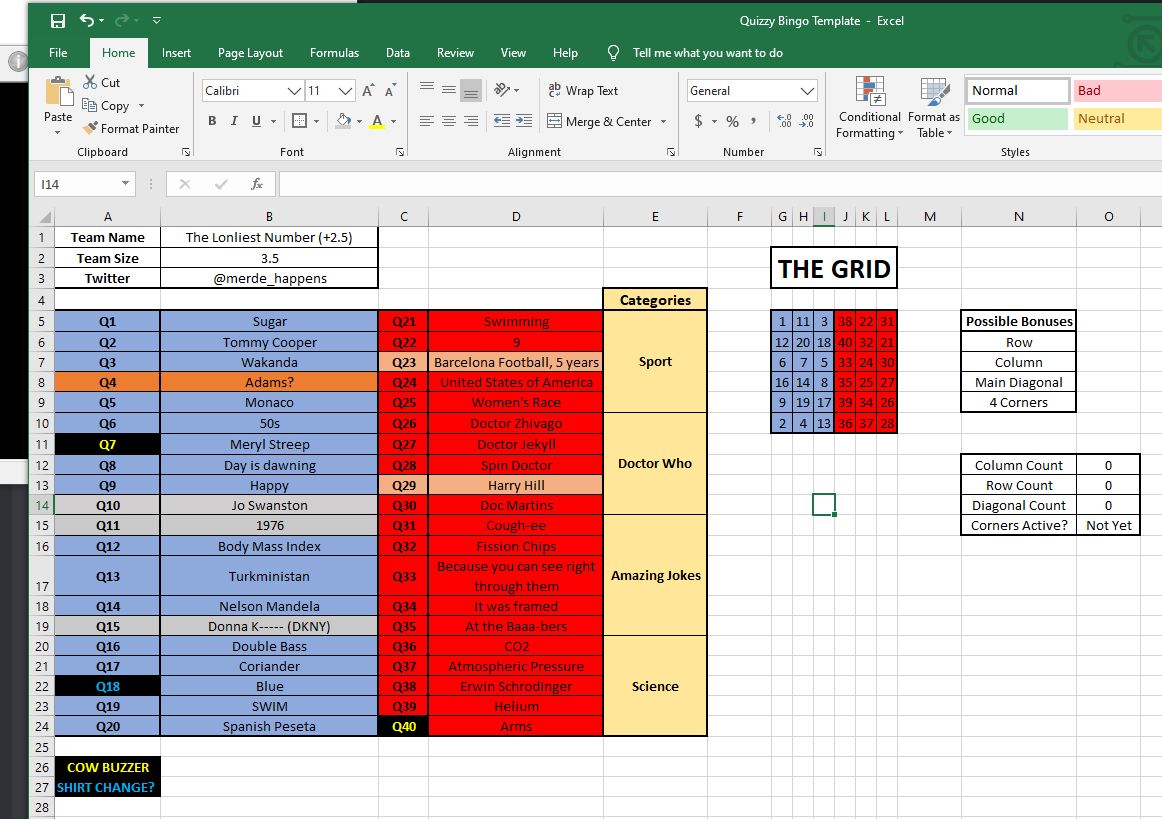This screenshot has height=819, width=1162.
Task: Increase font size with larger A icon
Action: pyautogui.click(x=368, y=90)
